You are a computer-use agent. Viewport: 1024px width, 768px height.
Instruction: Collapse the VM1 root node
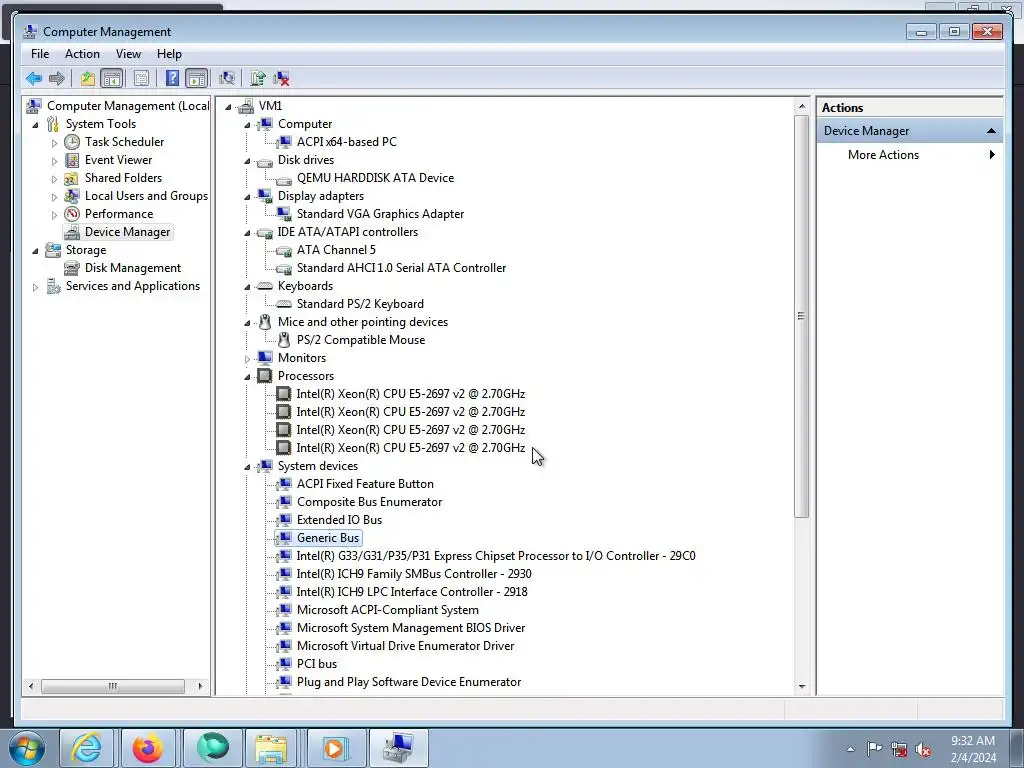pyautogui.click(x=228, y=106)
